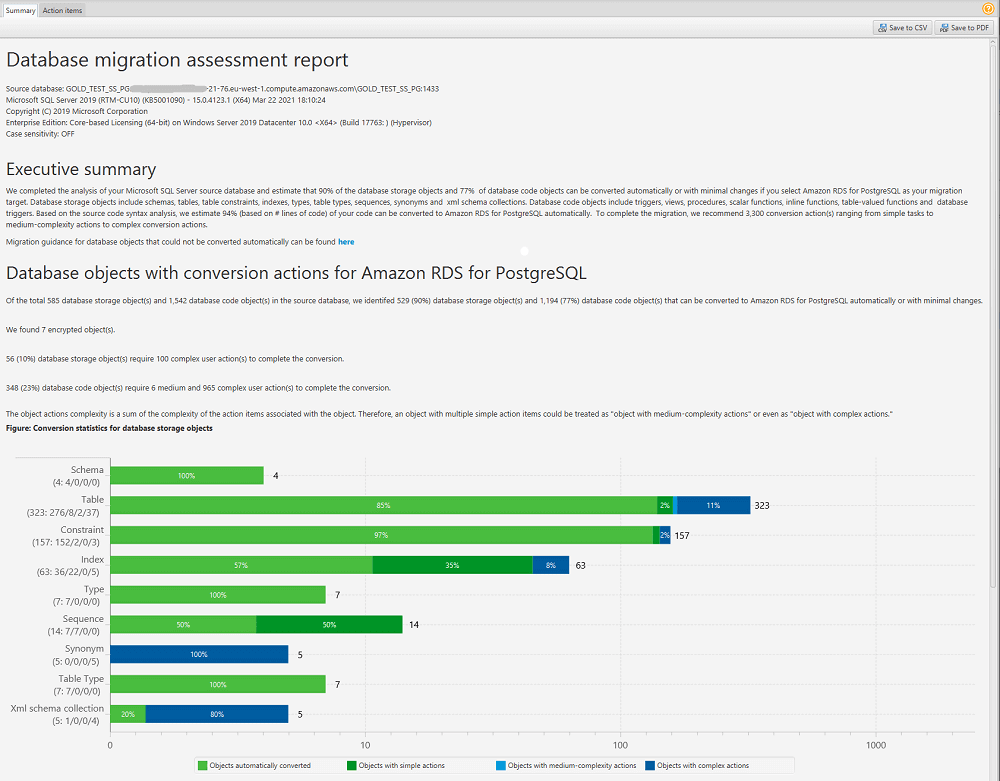Select the Summary tab
The width and height of the screenshot is (1000, 781).
coord(21,10)
